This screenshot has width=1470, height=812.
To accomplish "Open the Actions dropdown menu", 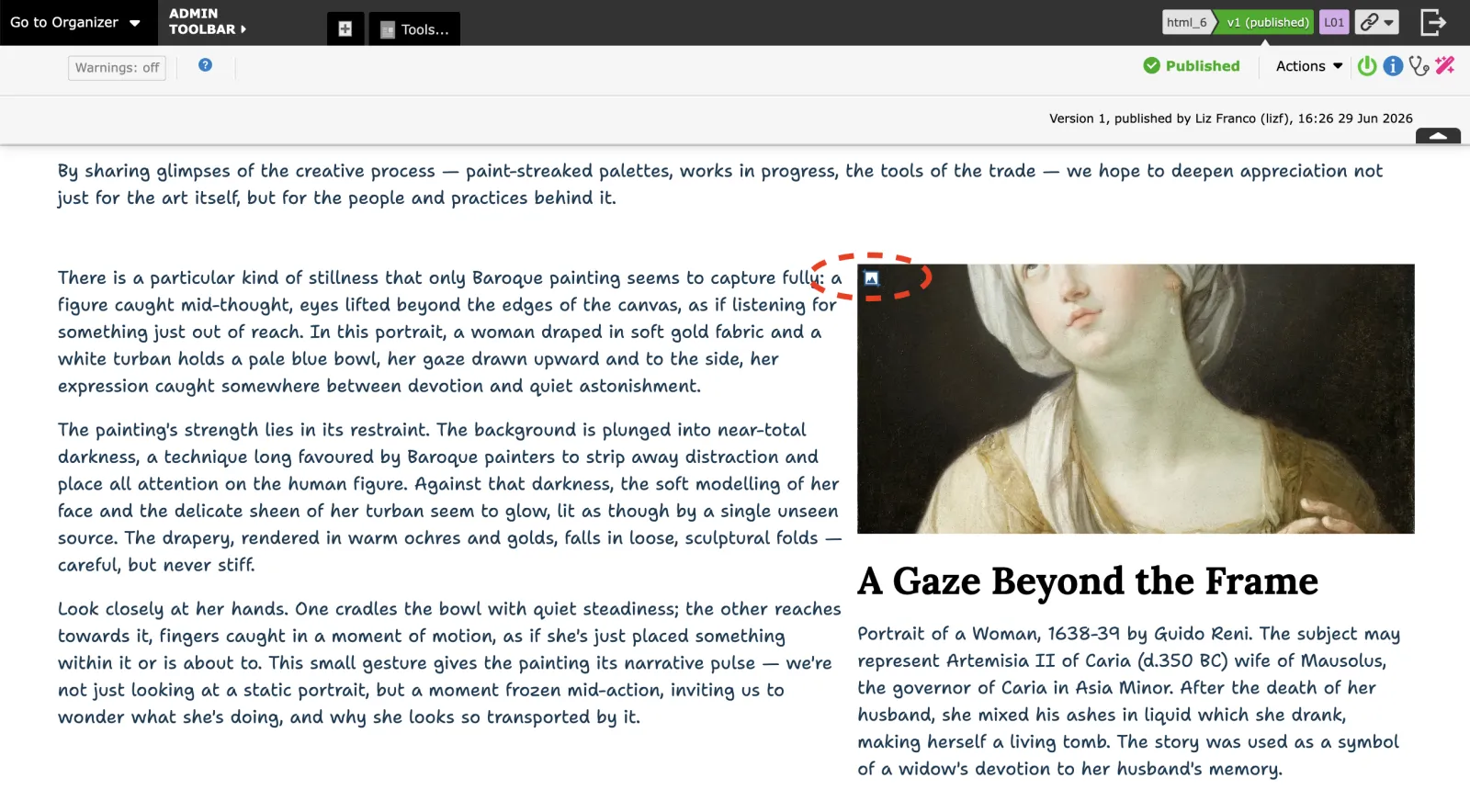I will (x=1309, y=66).
